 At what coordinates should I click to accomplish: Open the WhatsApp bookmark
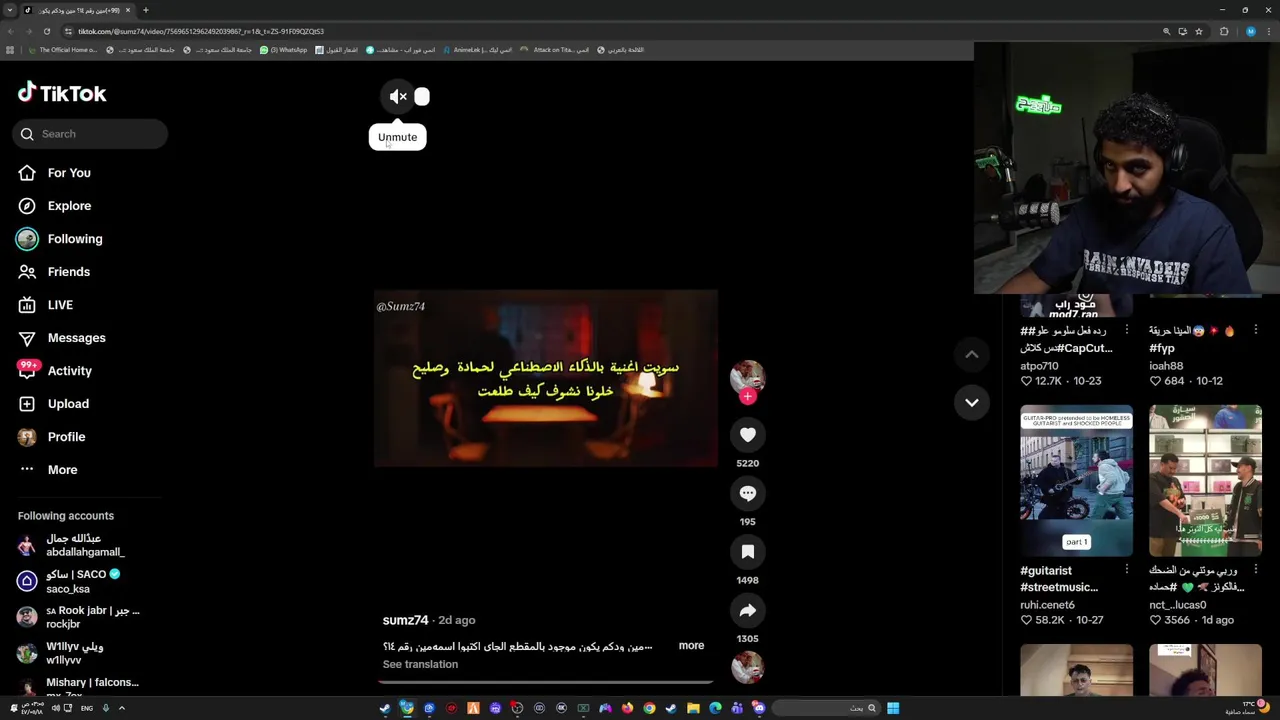tap(284, 49)
